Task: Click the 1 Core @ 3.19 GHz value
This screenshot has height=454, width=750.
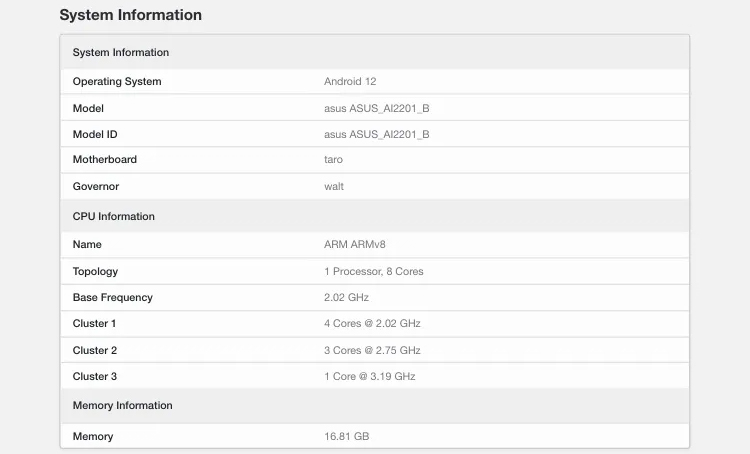Action: [x=369, y=376]
